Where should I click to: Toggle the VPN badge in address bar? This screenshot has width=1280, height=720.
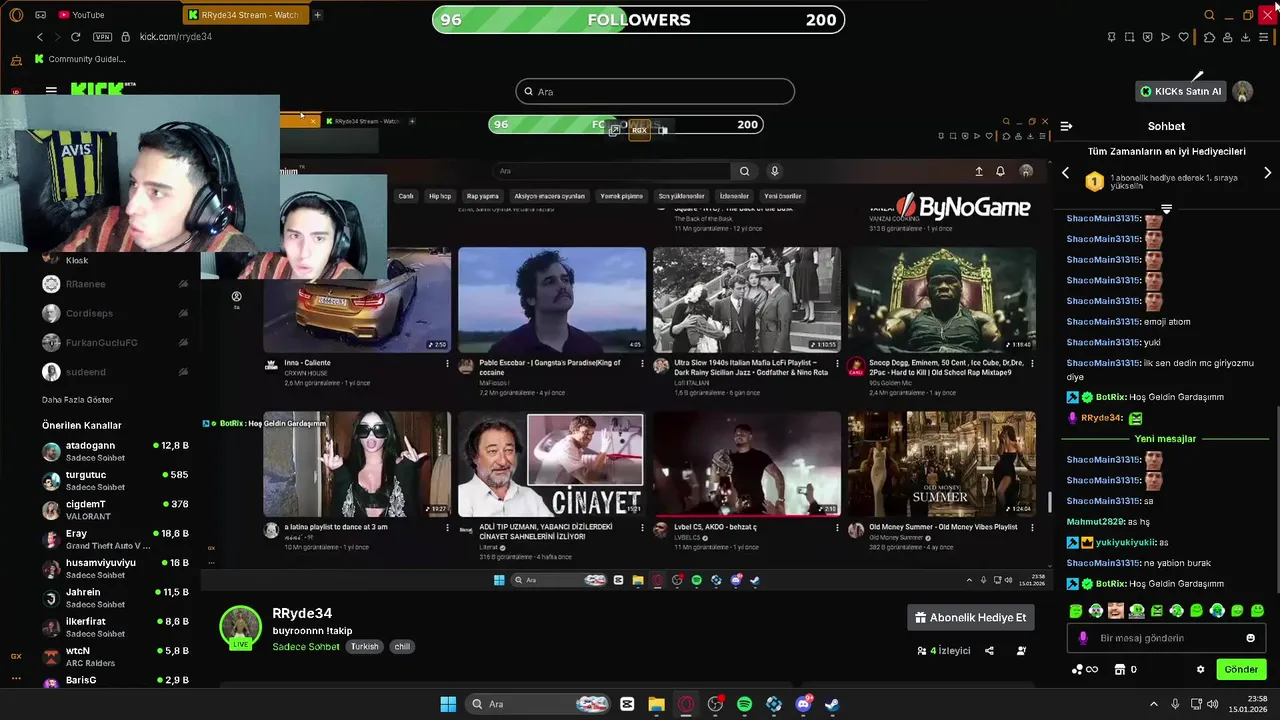tap(102, 37)
